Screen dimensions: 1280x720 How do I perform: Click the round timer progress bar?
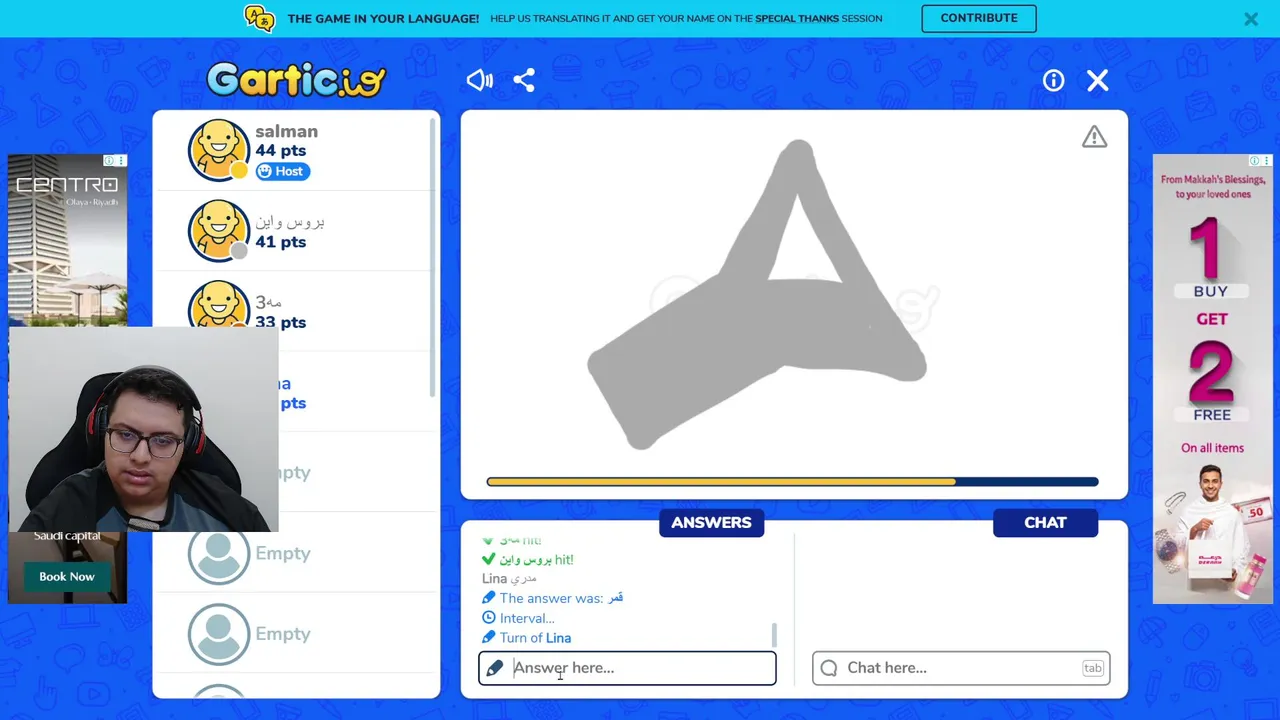coord(792,482)
